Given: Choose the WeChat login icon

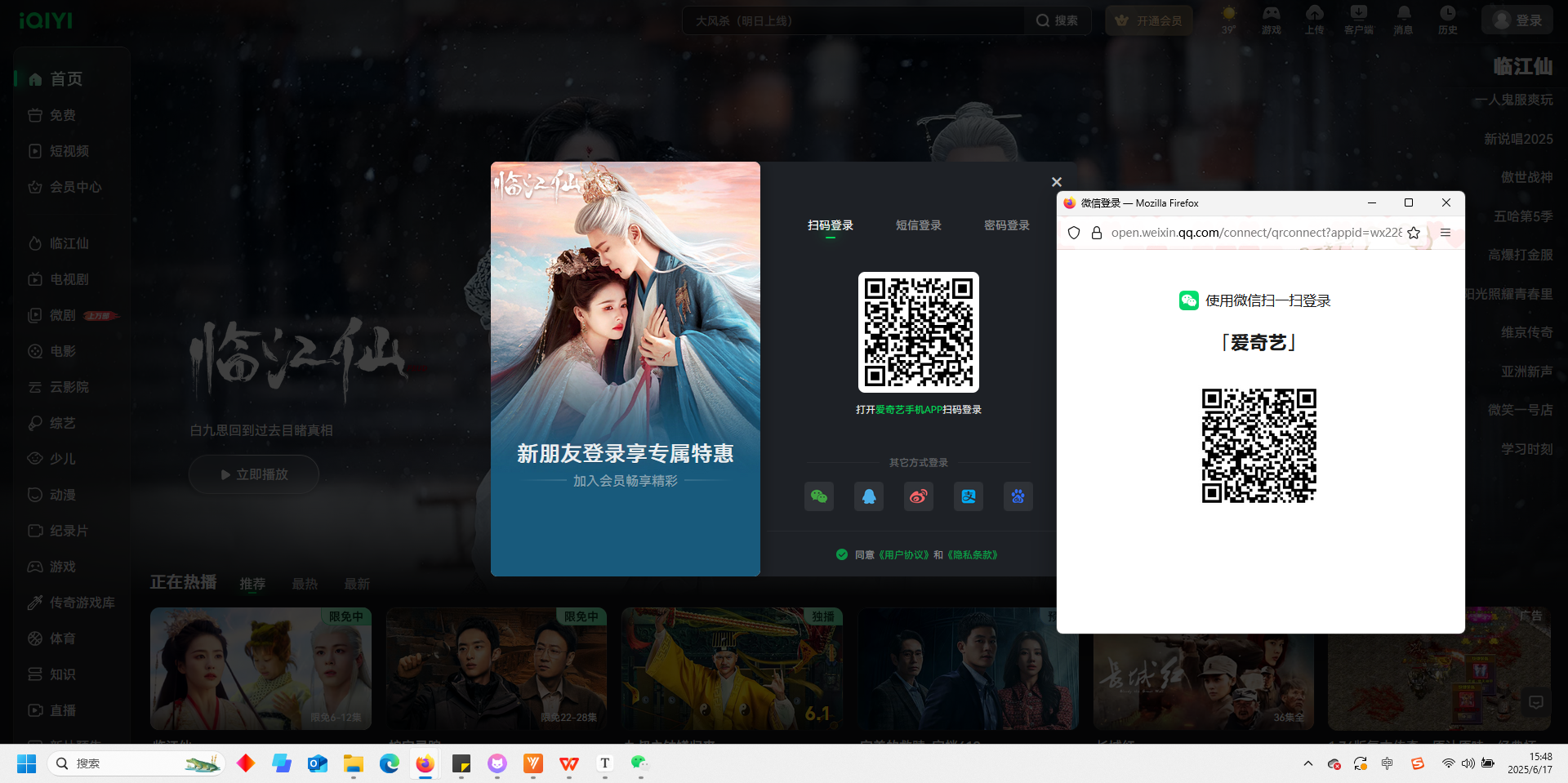Looking at the screenshot, I should pos(819,496).
